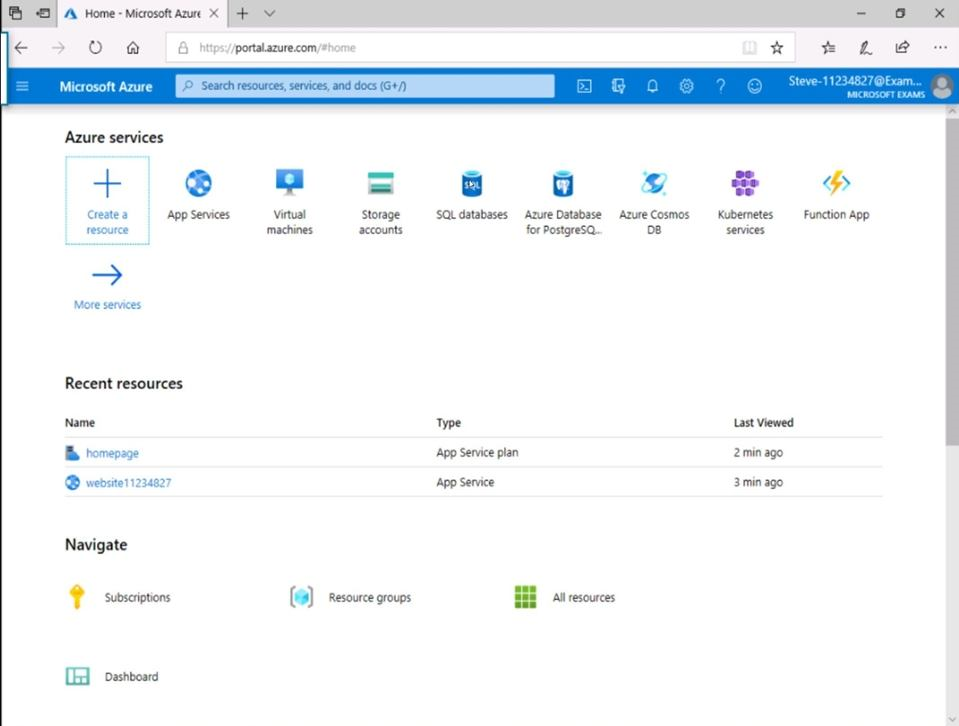Open the homepage App Service plan link

(x=112, y=453)
